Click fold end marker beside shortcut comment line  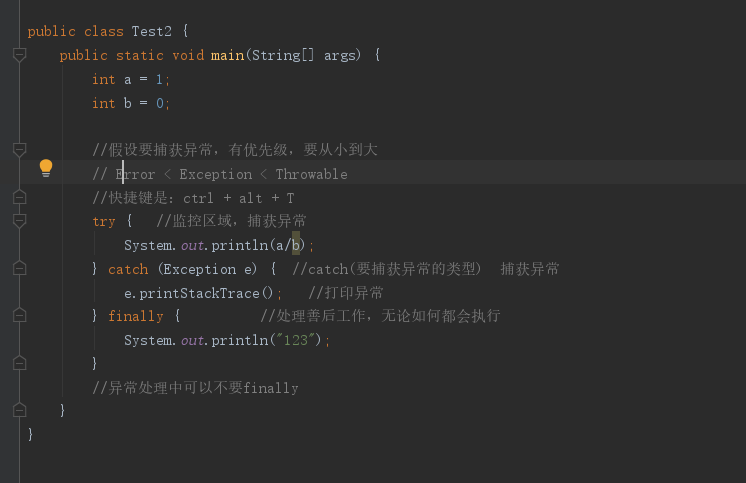19,198
